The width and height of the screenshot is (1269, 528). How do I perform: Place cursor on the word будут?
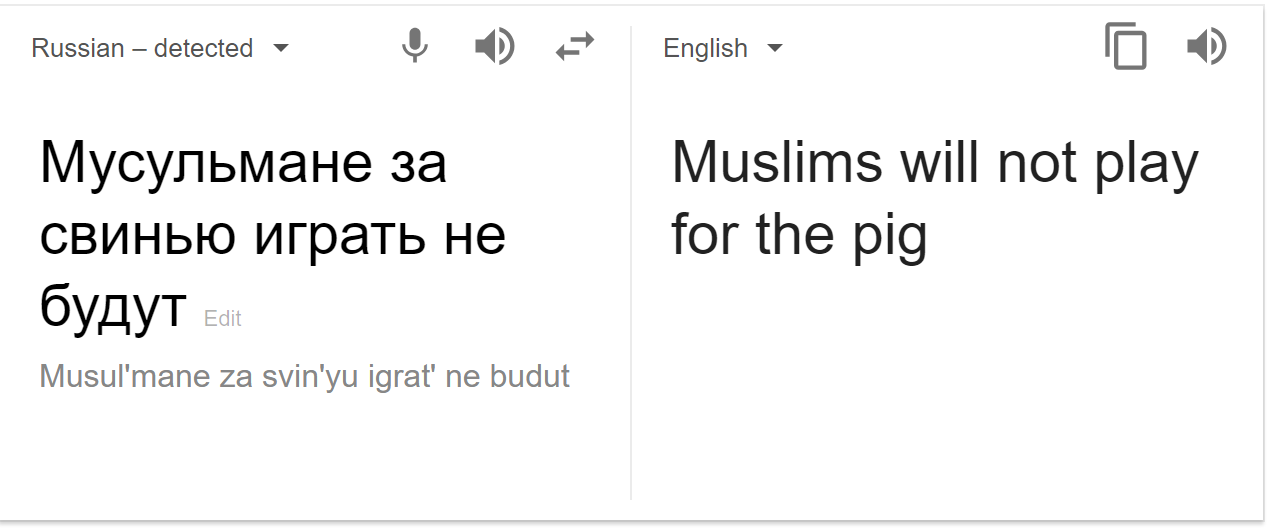(113, 307)
